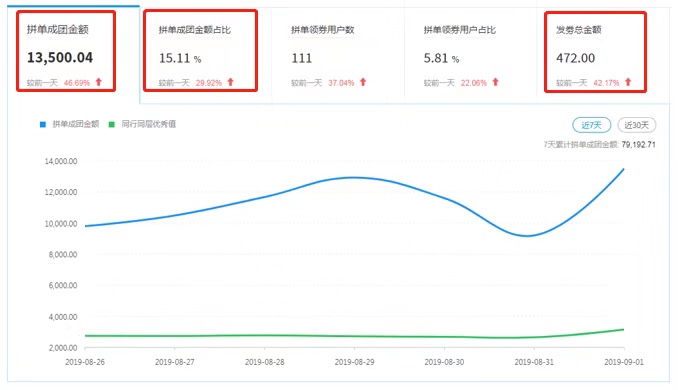Click red up arrow beside 46.69%

(99, 82)
